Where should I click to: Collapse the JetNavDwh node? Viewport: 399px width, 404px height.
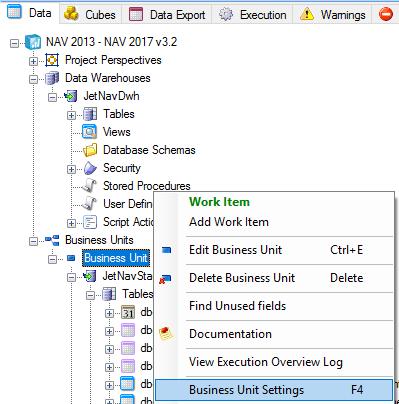(52, 97)
